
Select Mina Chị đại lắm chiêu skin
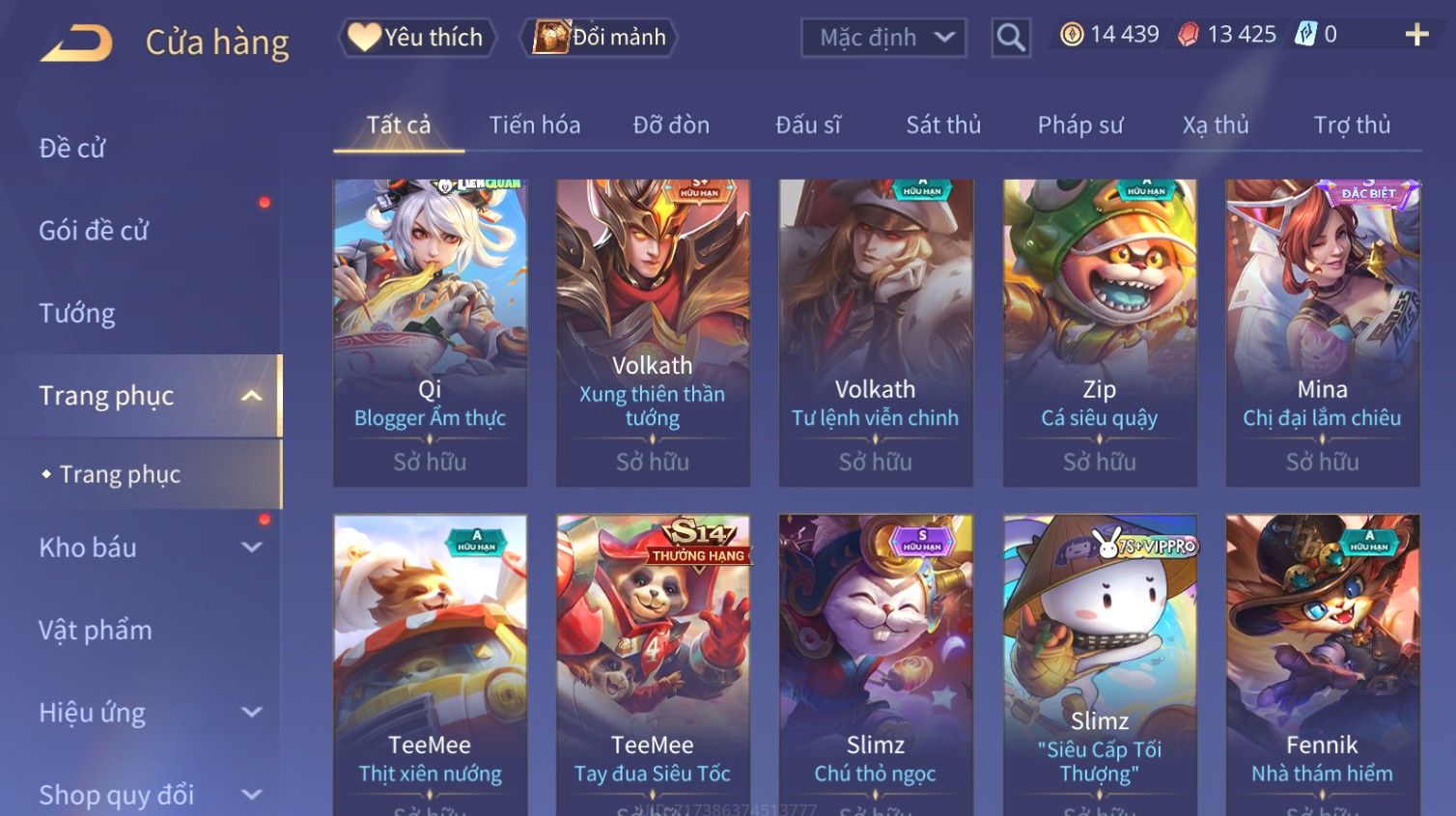[1322, 332]
